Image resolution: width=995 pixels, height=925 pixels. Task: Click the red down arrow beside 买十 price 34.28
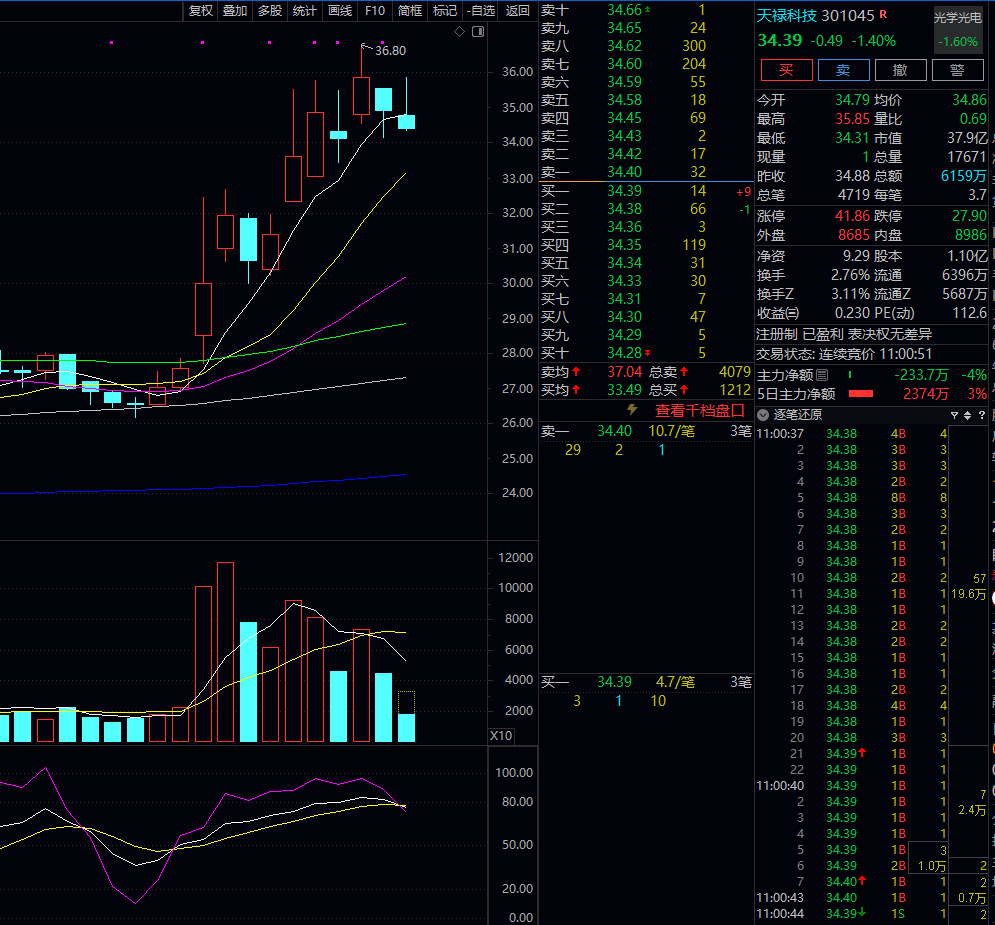647,353
